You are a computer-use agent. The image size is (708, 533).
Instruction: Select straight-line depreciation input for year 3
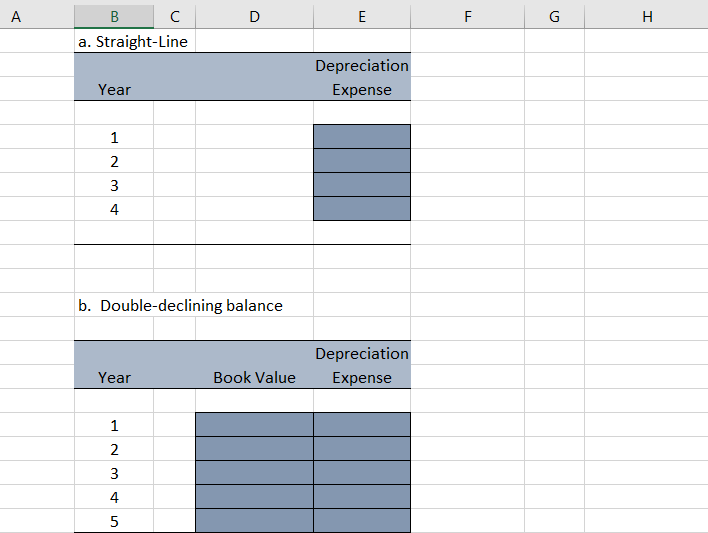coord(362,184)
